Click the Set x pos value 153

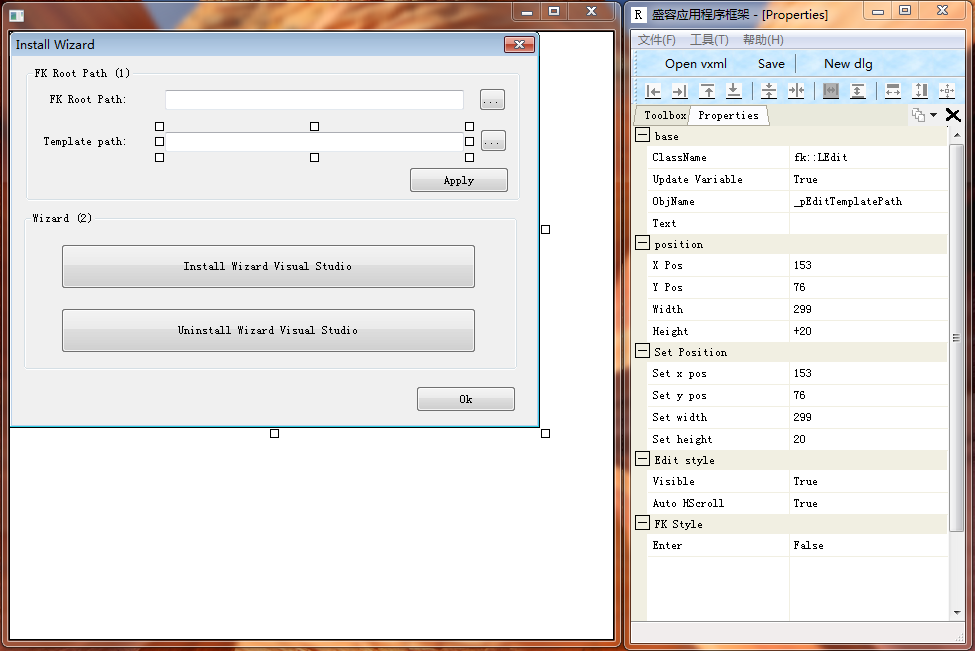pos(868,373)
